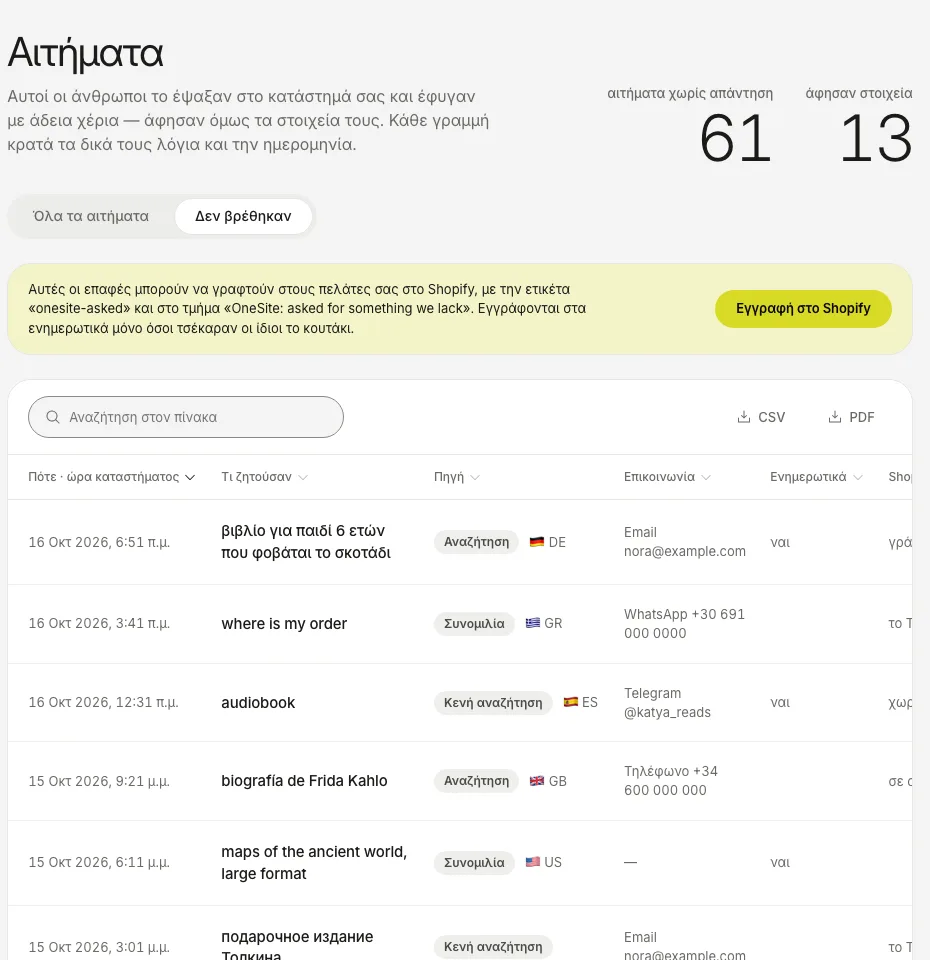Sort by the Πότε · ώρα καταστήματος column

[111, 477]
